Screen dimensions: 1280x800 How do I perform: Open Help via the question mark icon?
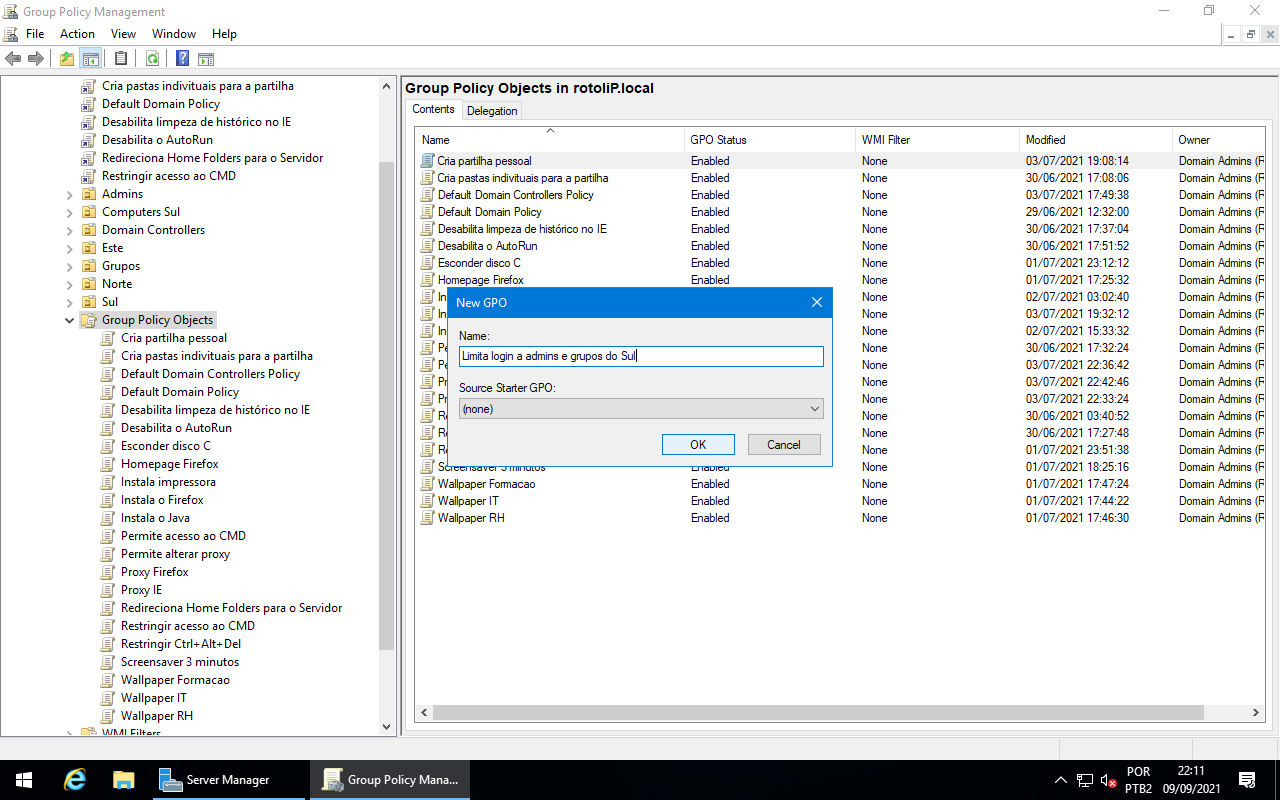[x=182, y=58]
